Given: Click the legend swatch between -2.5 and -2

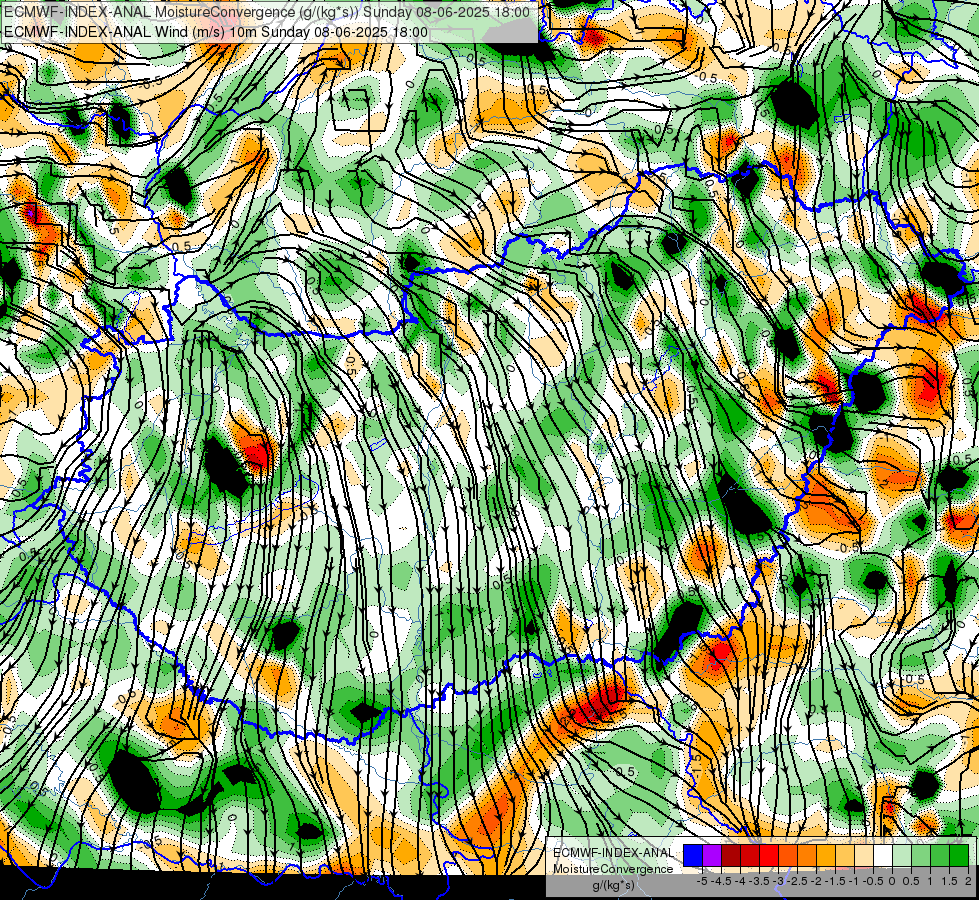Looking at the screenshot, I should 807,855.
